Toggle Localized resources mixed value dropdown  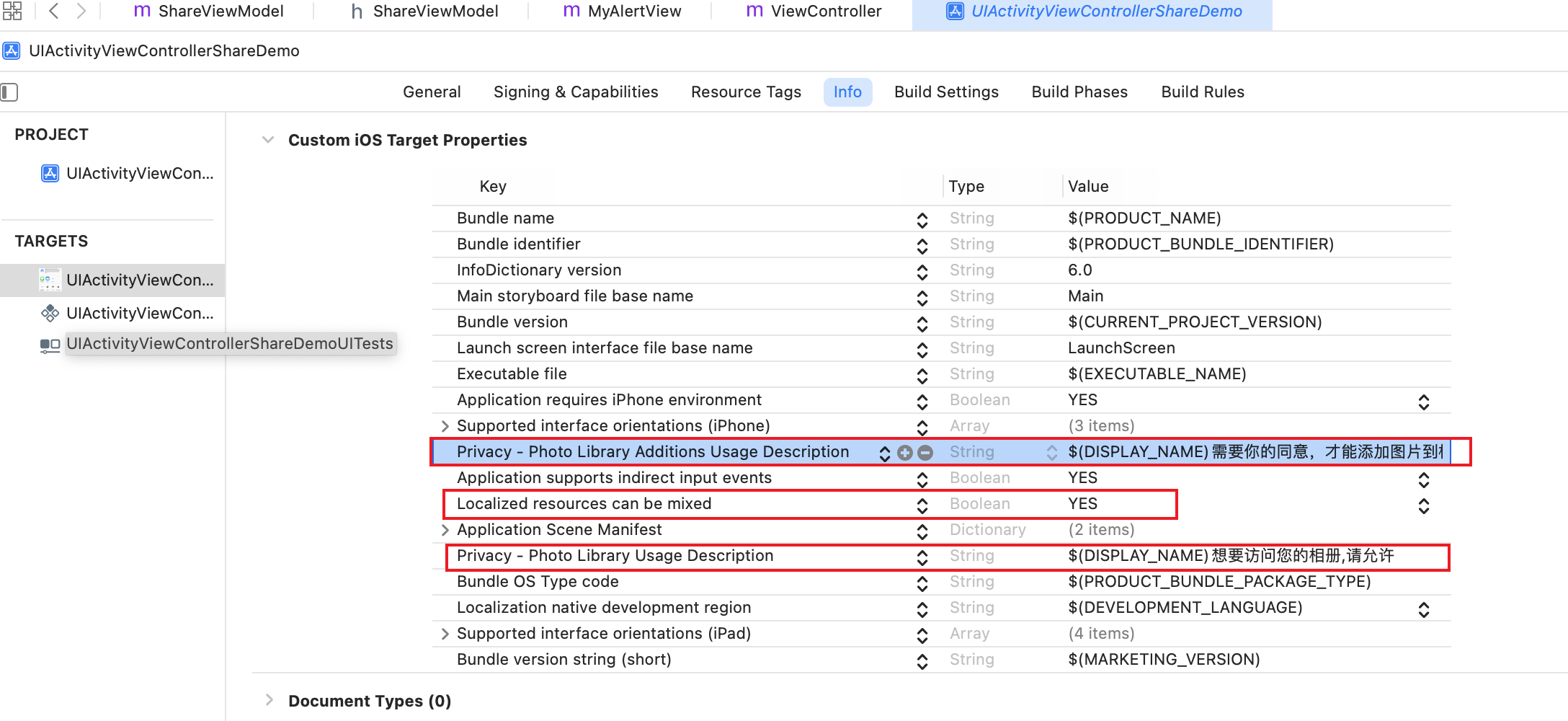click(x=1423, y=505)
